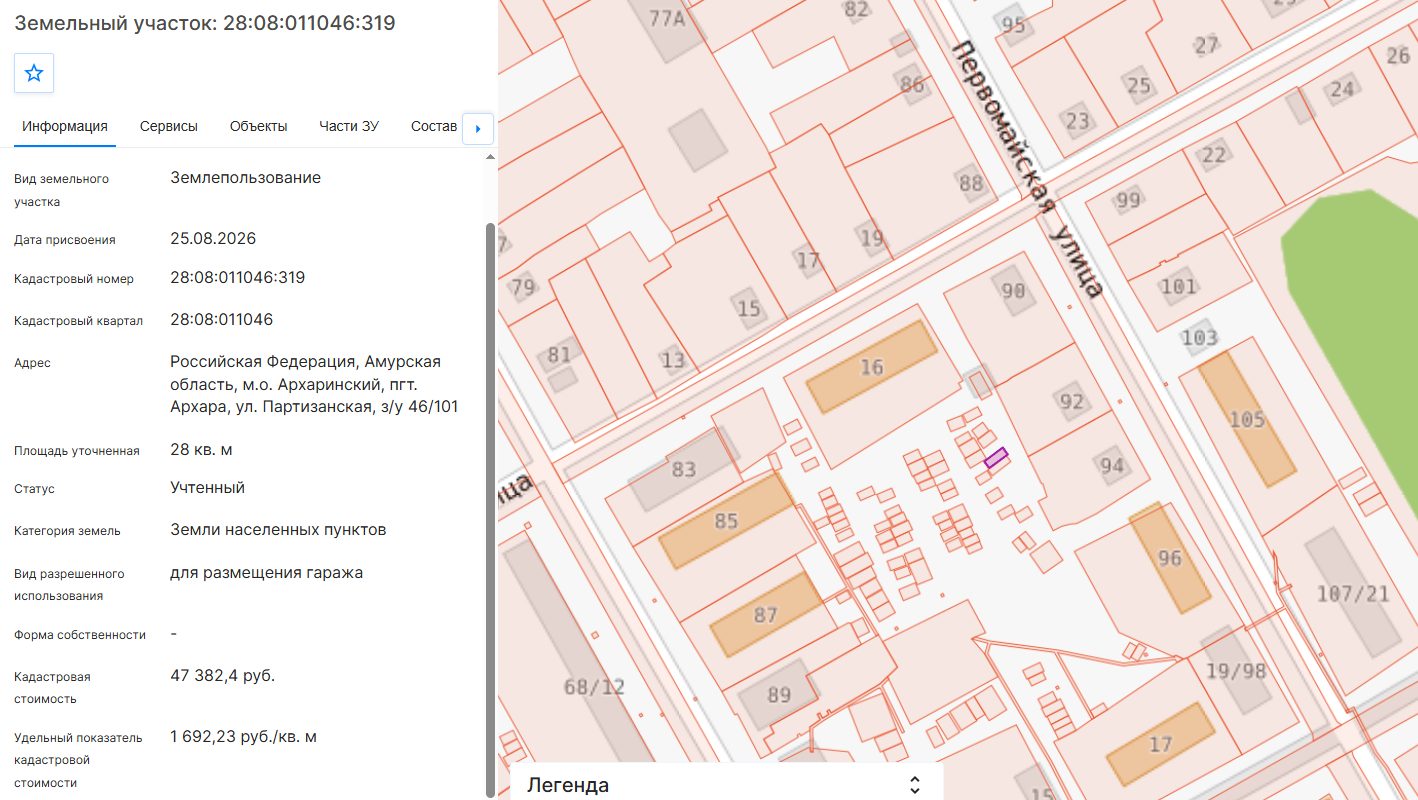Click the date value 25.08.2026
1418x800 pixels.
[213, 239]
